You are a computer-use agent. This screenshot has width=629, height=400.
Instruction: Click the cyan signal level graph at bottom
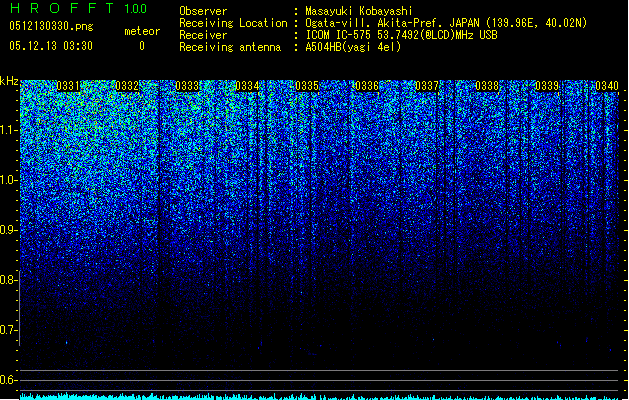(x=320, y=396)
